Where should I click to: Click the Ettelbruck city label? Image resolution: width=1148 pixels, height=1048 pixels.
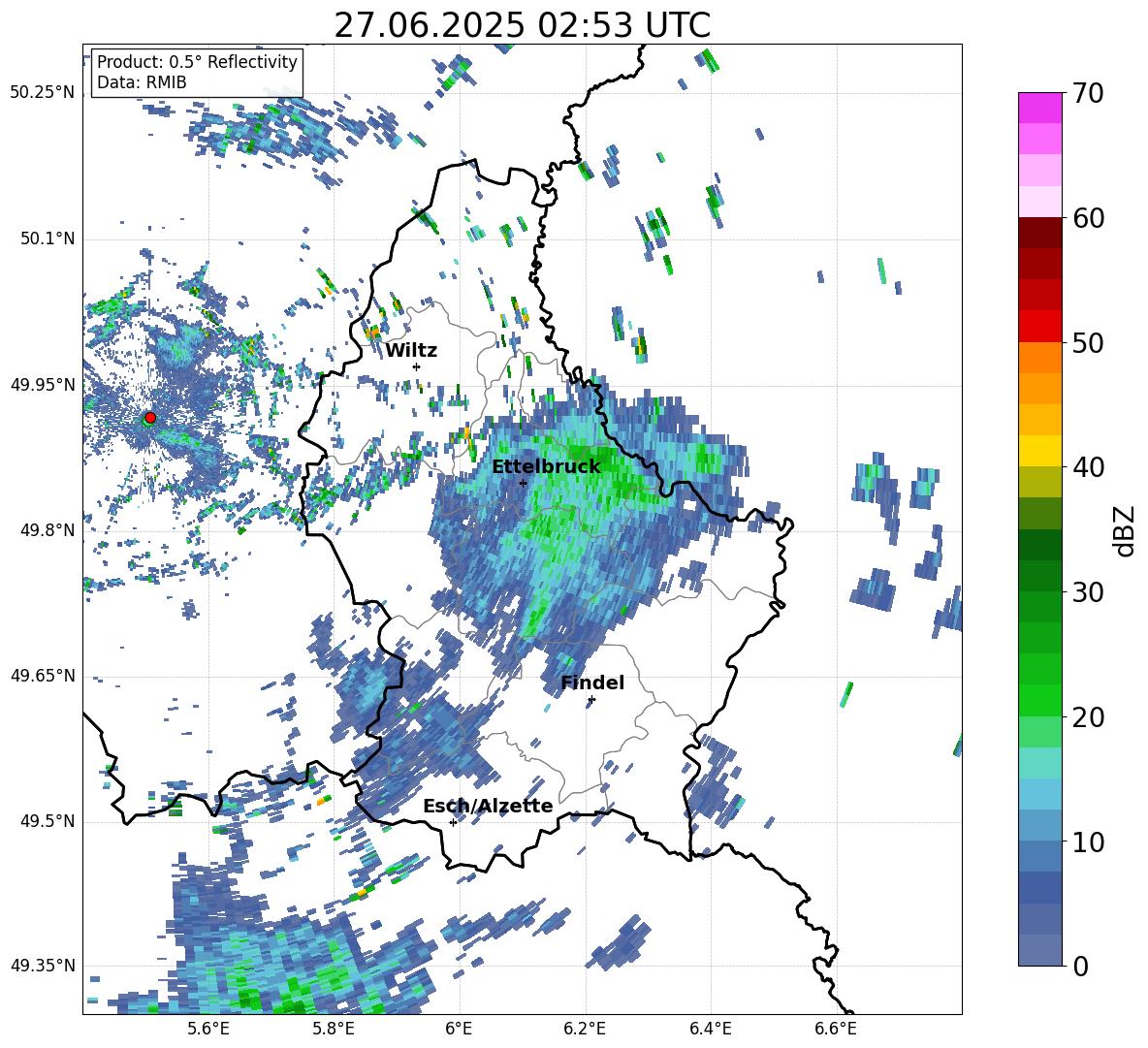[x=546, y=467]
